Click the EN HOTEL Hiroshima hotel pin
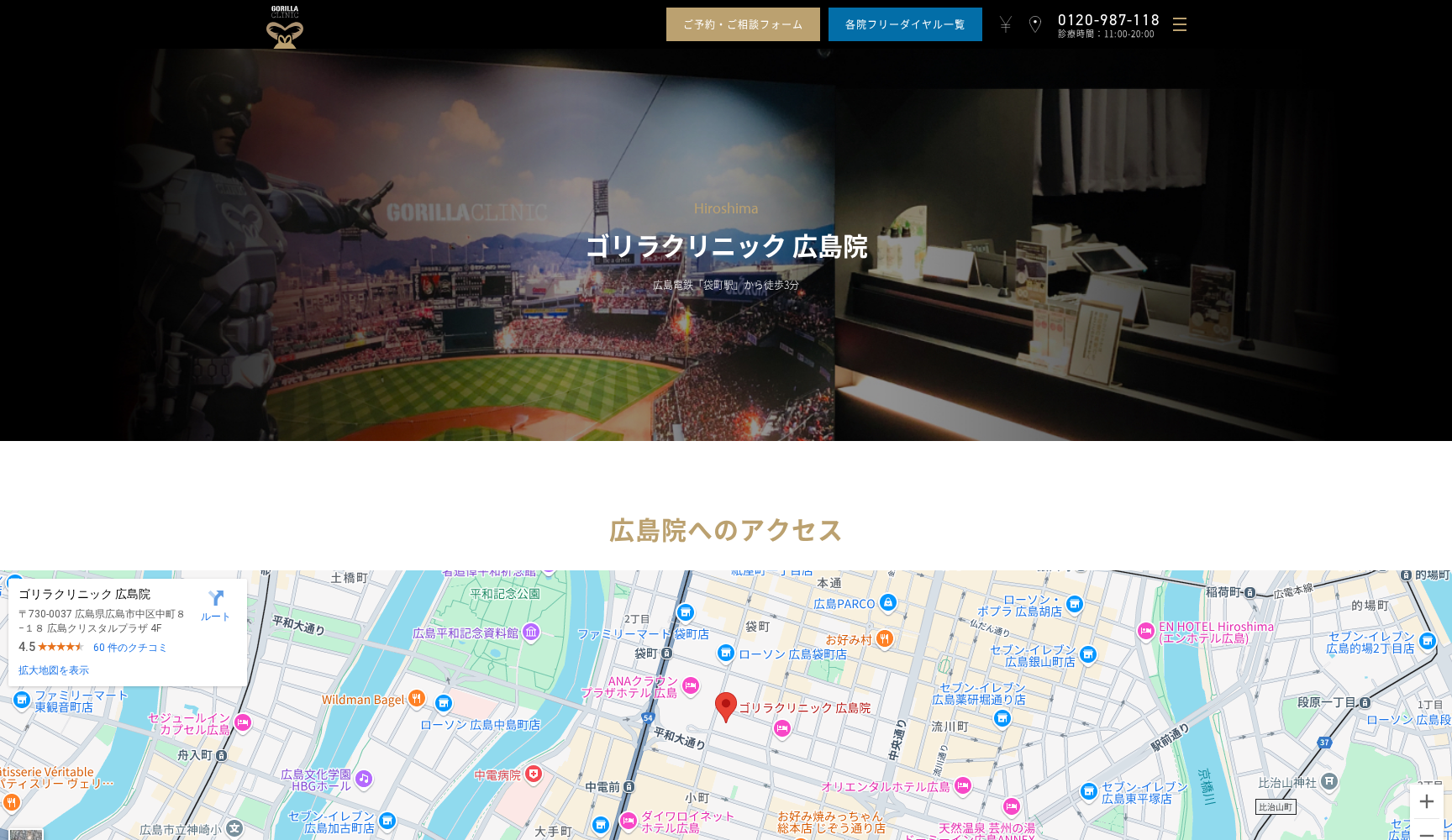 point(1146,629)
